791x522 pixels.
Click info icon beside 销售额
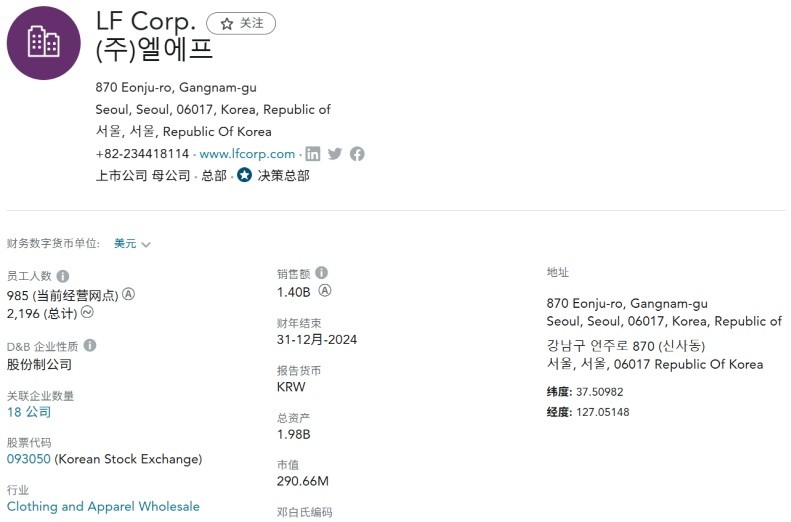tap(321, 273)
